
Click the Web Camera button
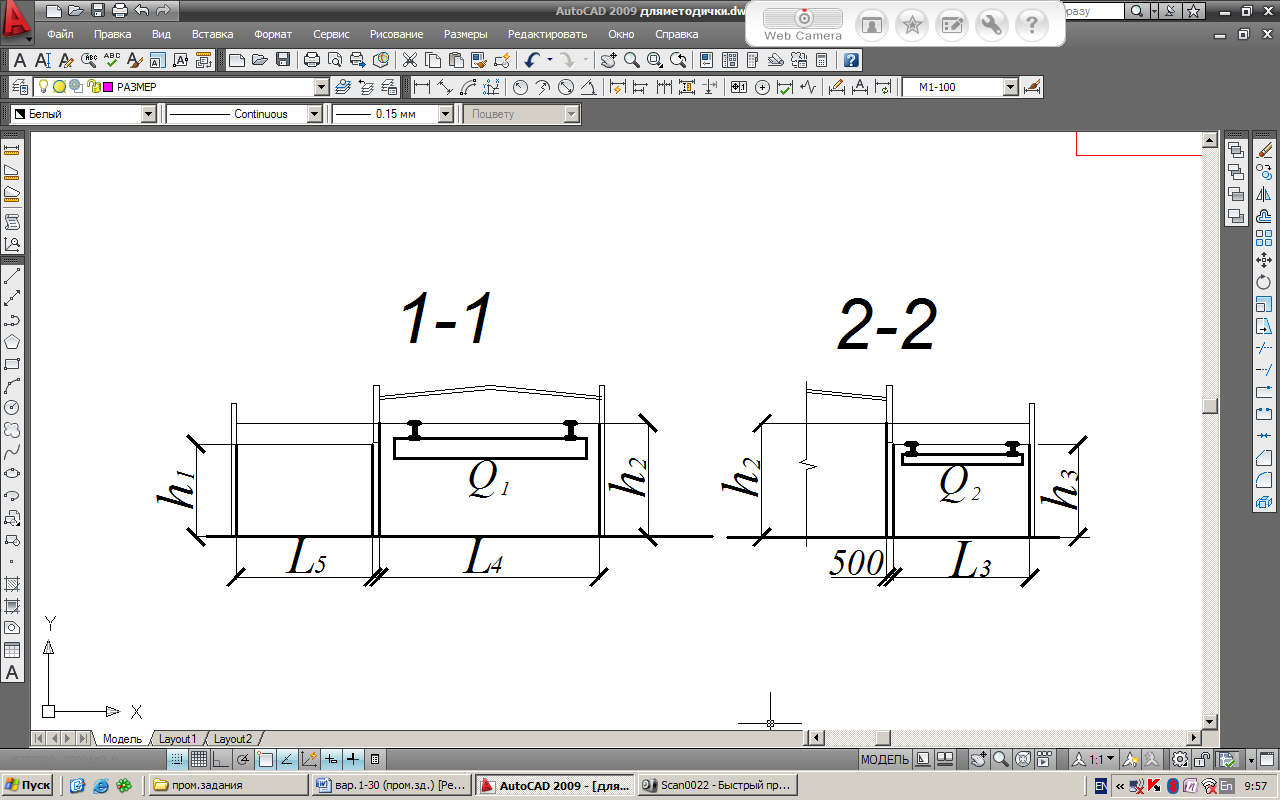pyautogui.click(x=803, y=25)
